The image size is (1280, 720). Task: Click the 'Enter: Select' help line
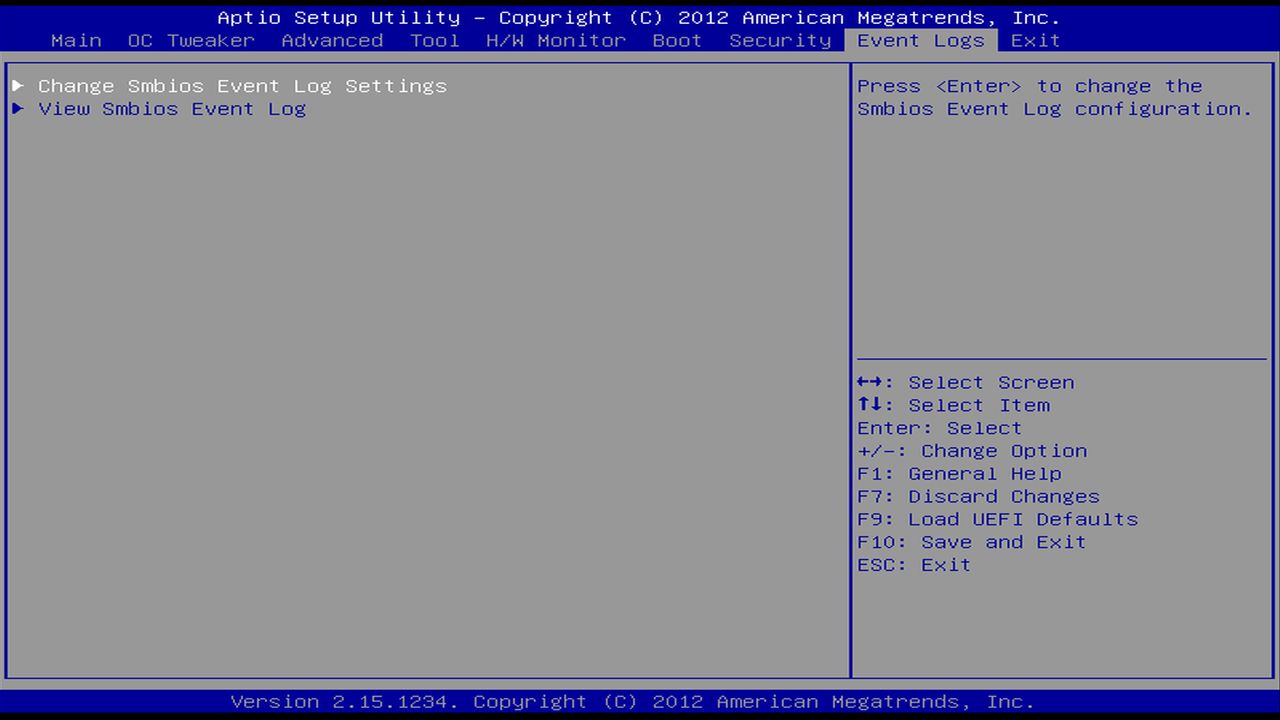pos(939,428)
